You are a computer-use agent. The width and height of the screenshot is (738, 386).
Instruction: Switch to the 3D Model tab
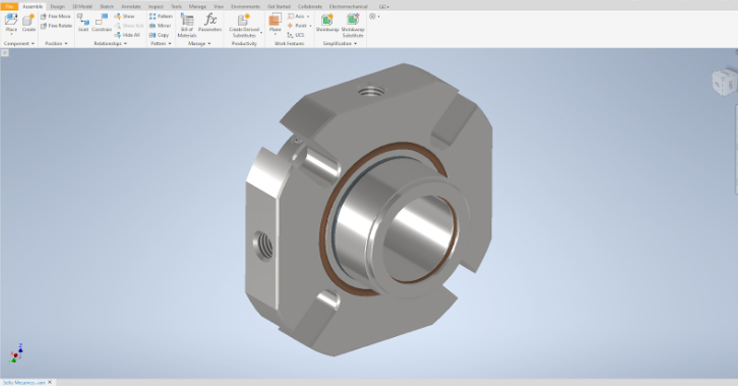coord(82,7)
